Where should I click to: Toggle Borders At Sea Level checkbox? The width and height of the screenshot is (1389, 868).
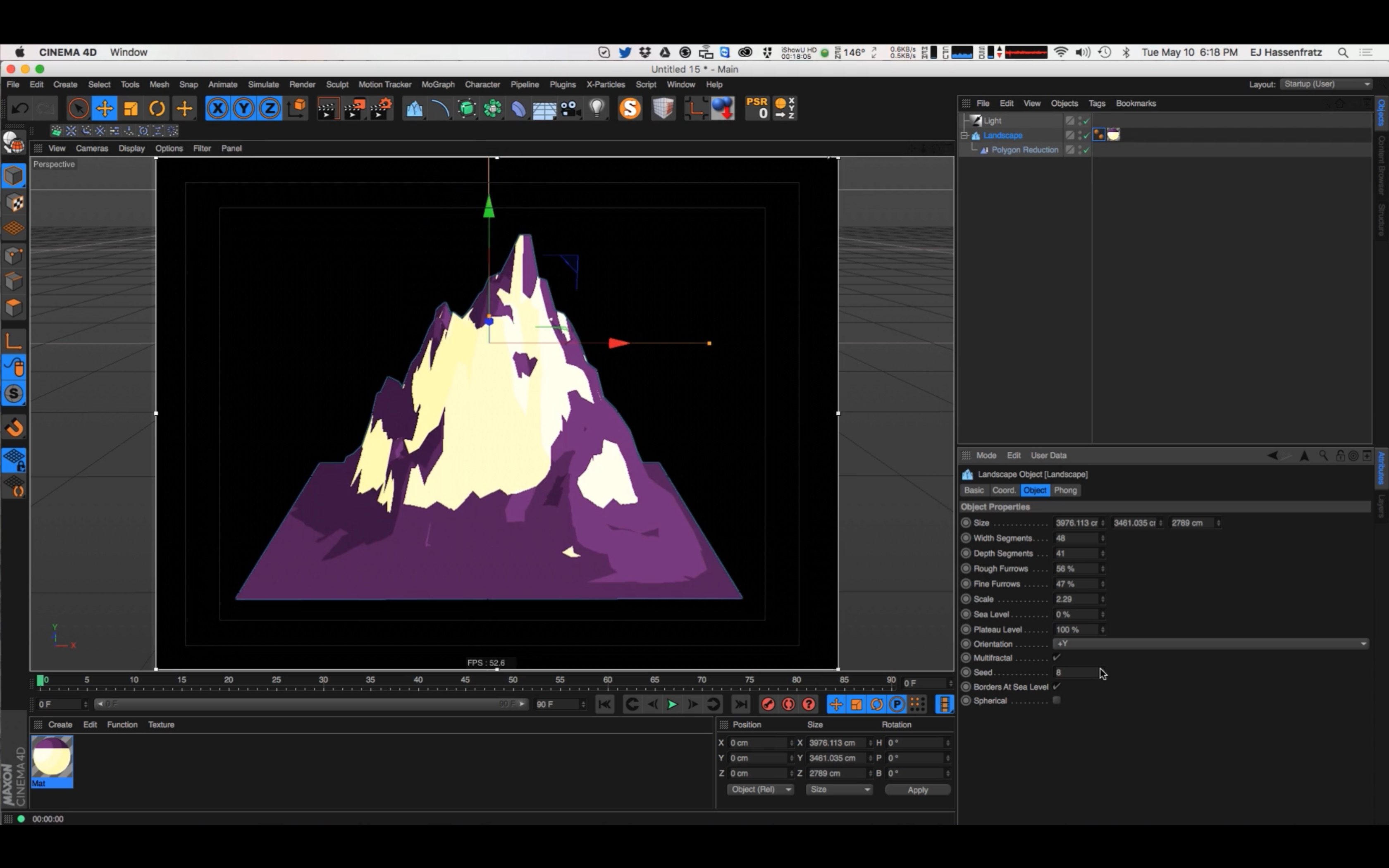click(1057, 687)
